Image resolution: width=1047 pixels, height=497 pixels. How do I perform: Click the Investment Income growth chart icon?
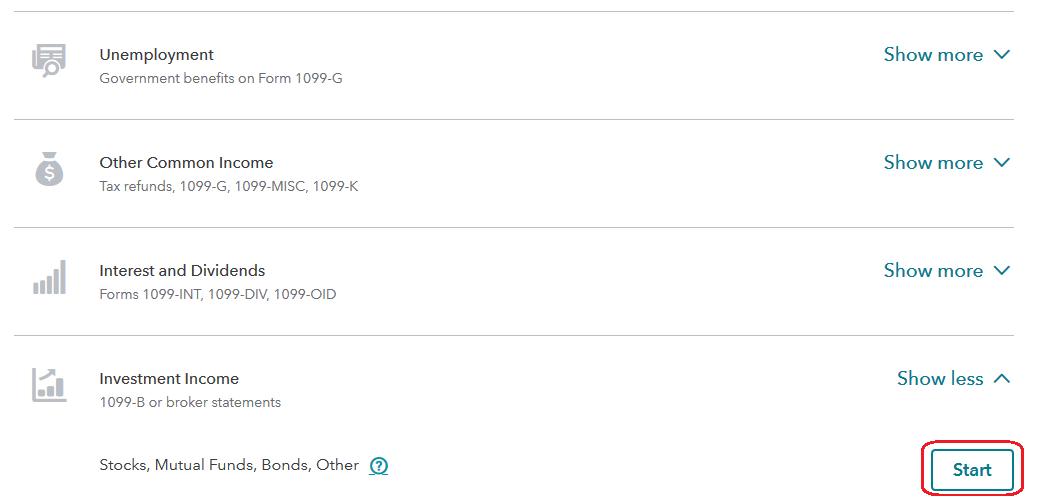[49, 385]
